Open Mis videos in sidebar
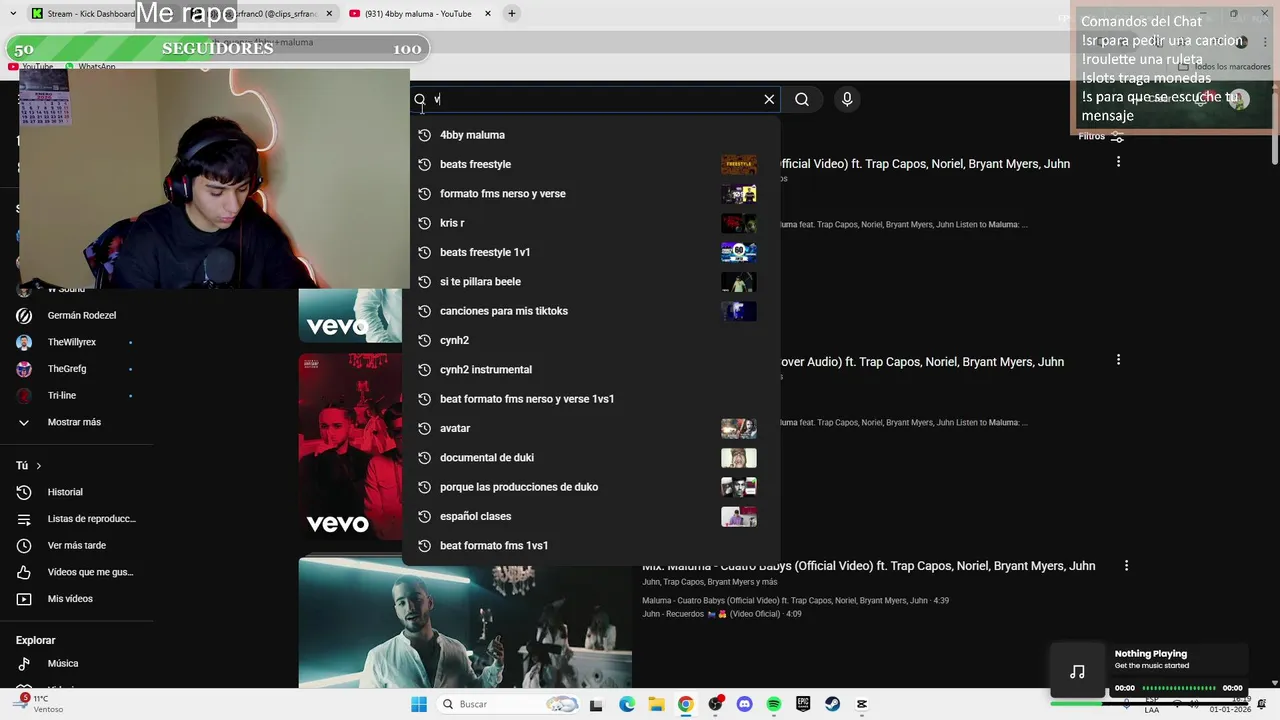 tap(76, 599)
